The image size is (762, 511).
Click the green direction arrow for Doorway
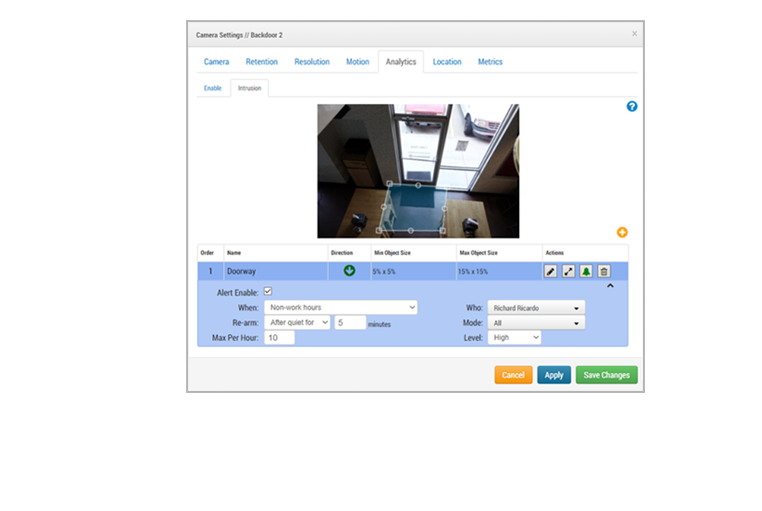click(349, 270)
